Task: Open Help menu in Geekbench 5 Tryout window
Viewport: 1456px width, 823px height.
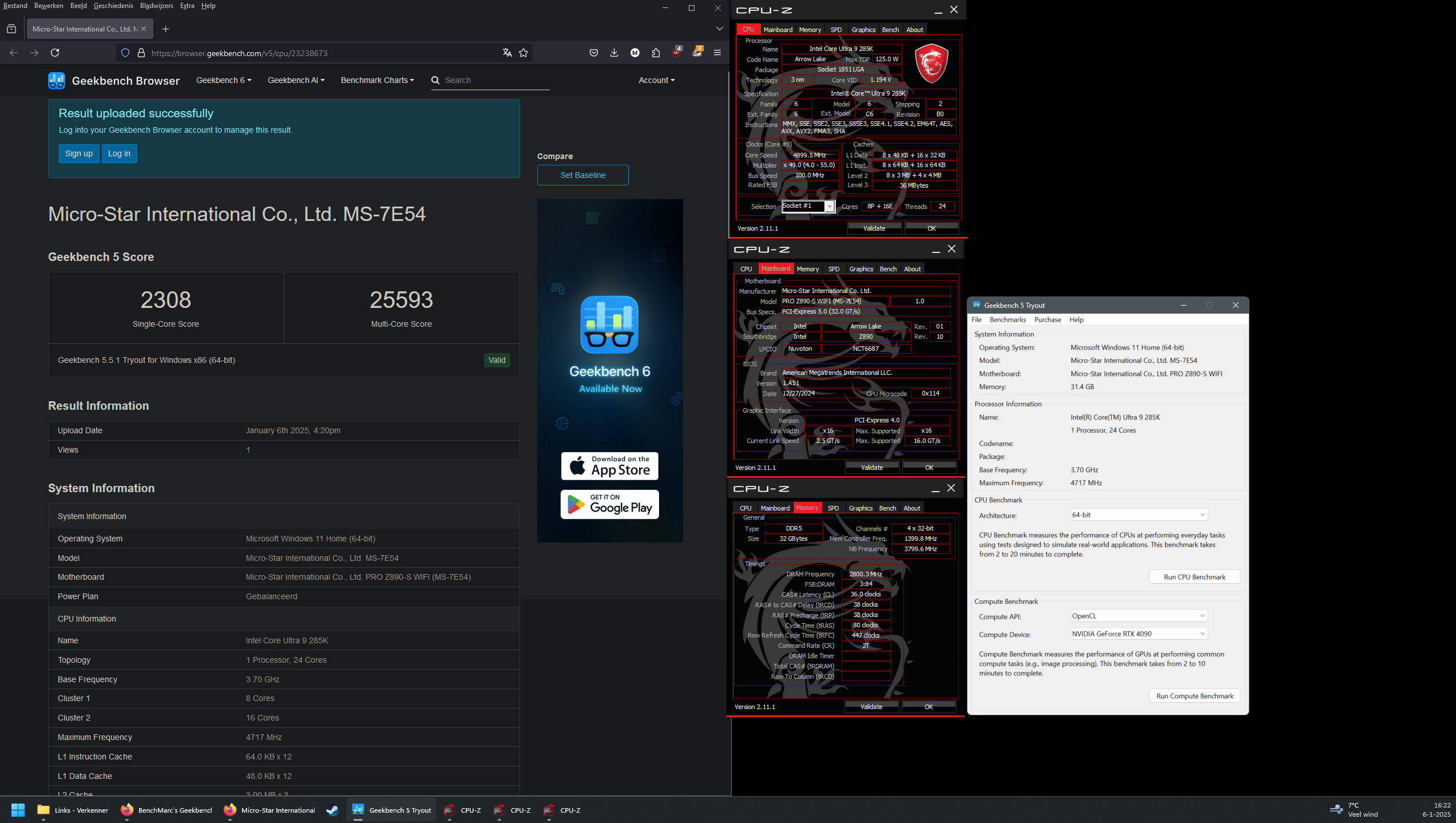Action: pos(1076,319)
